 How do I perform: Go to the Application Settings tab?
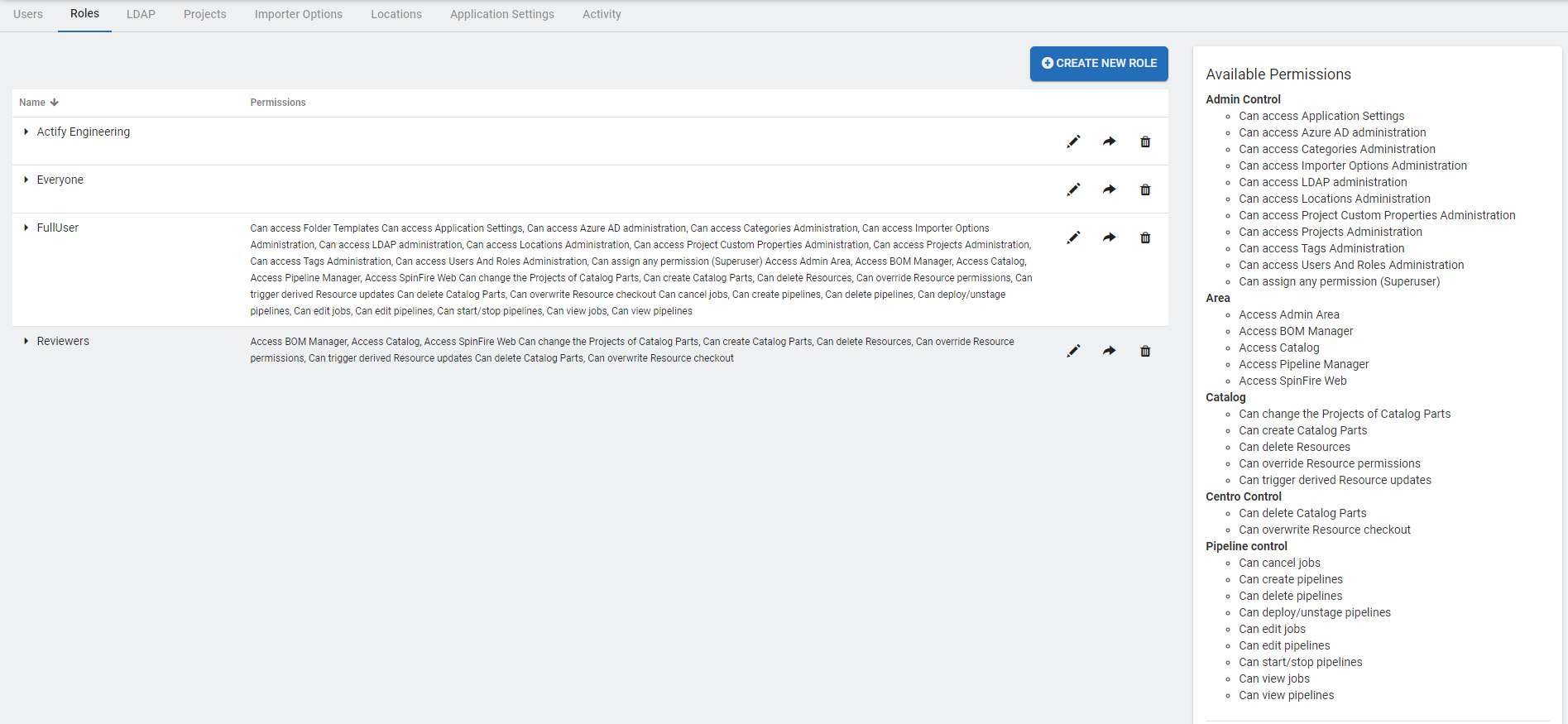click(x=501, y=14)
